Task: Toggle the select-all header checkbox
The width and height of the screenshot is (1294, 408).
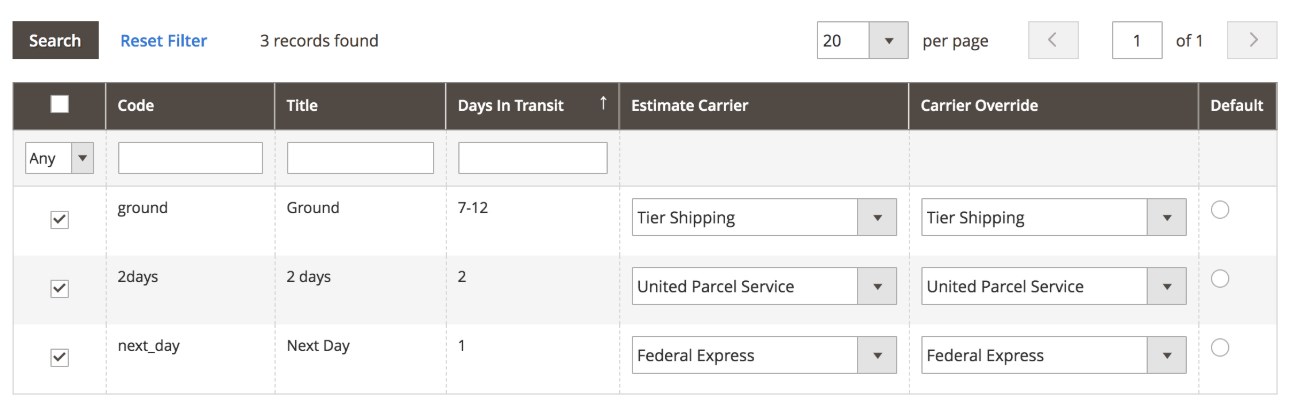Action: pyautogui.click(x=59, y=105)
